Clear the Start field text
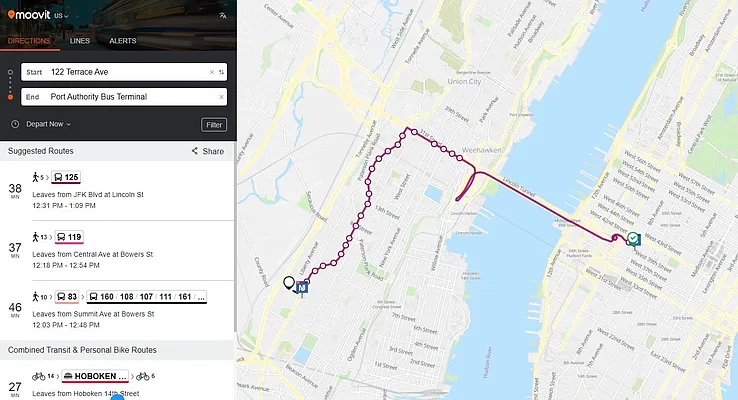 coord(211,72)
